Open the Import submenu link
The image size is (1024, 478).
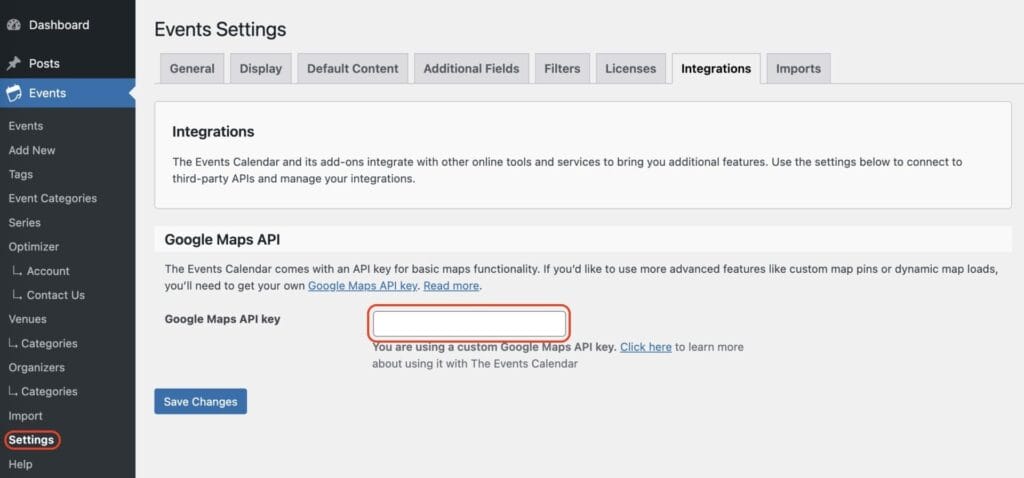pyautogui.click(x=25, y=416)
